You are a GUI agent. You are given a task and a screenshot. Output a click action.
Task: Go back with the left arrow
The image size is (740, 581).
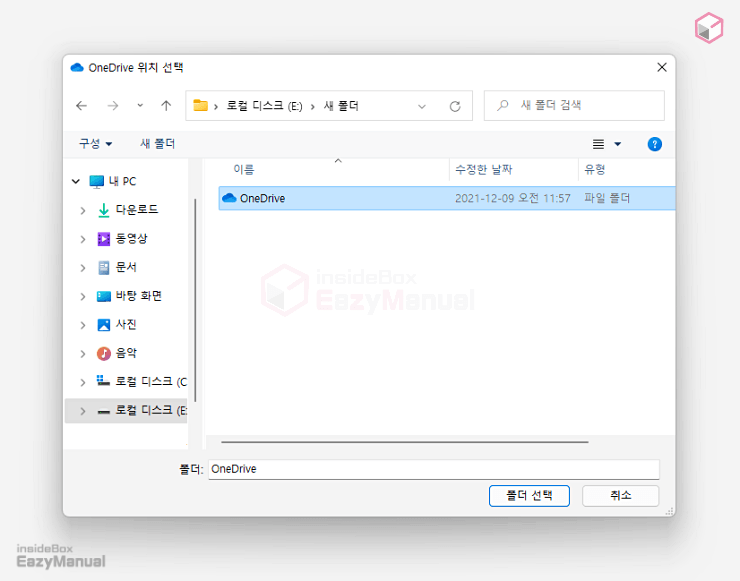82,106
